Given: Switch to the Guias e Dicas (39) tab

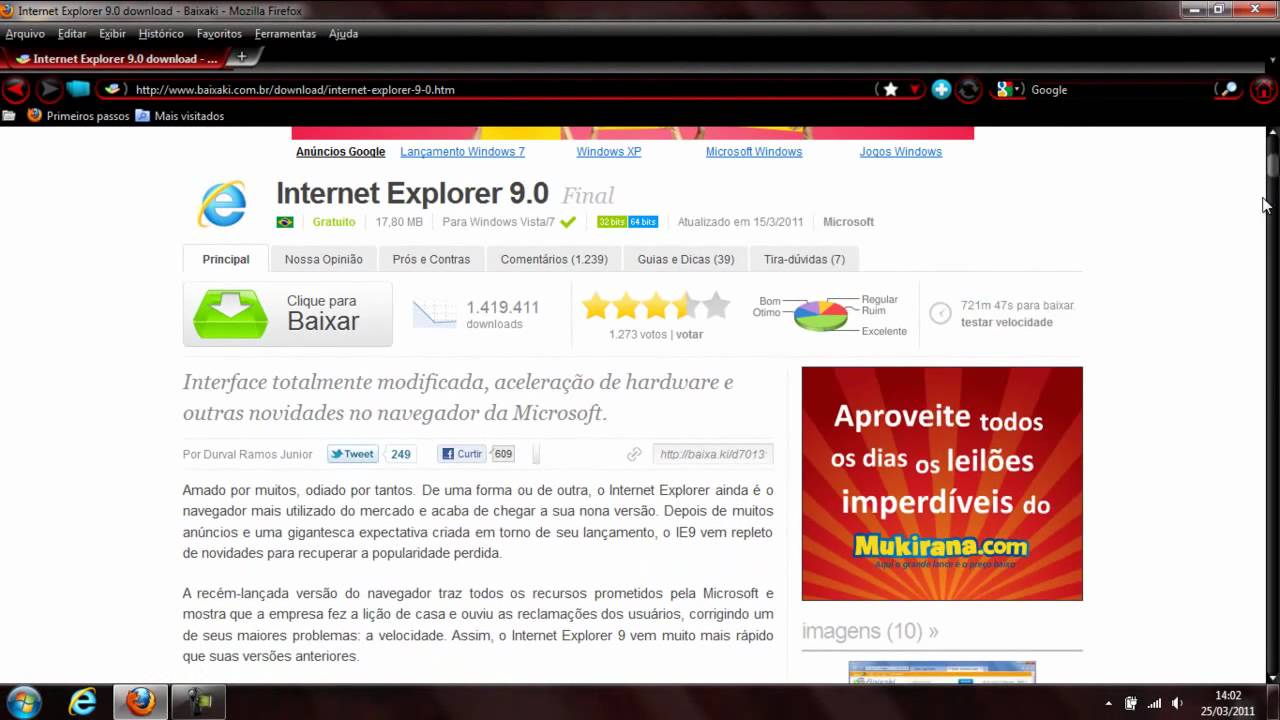Looking at the screenshot, I should tap(686, 259).
